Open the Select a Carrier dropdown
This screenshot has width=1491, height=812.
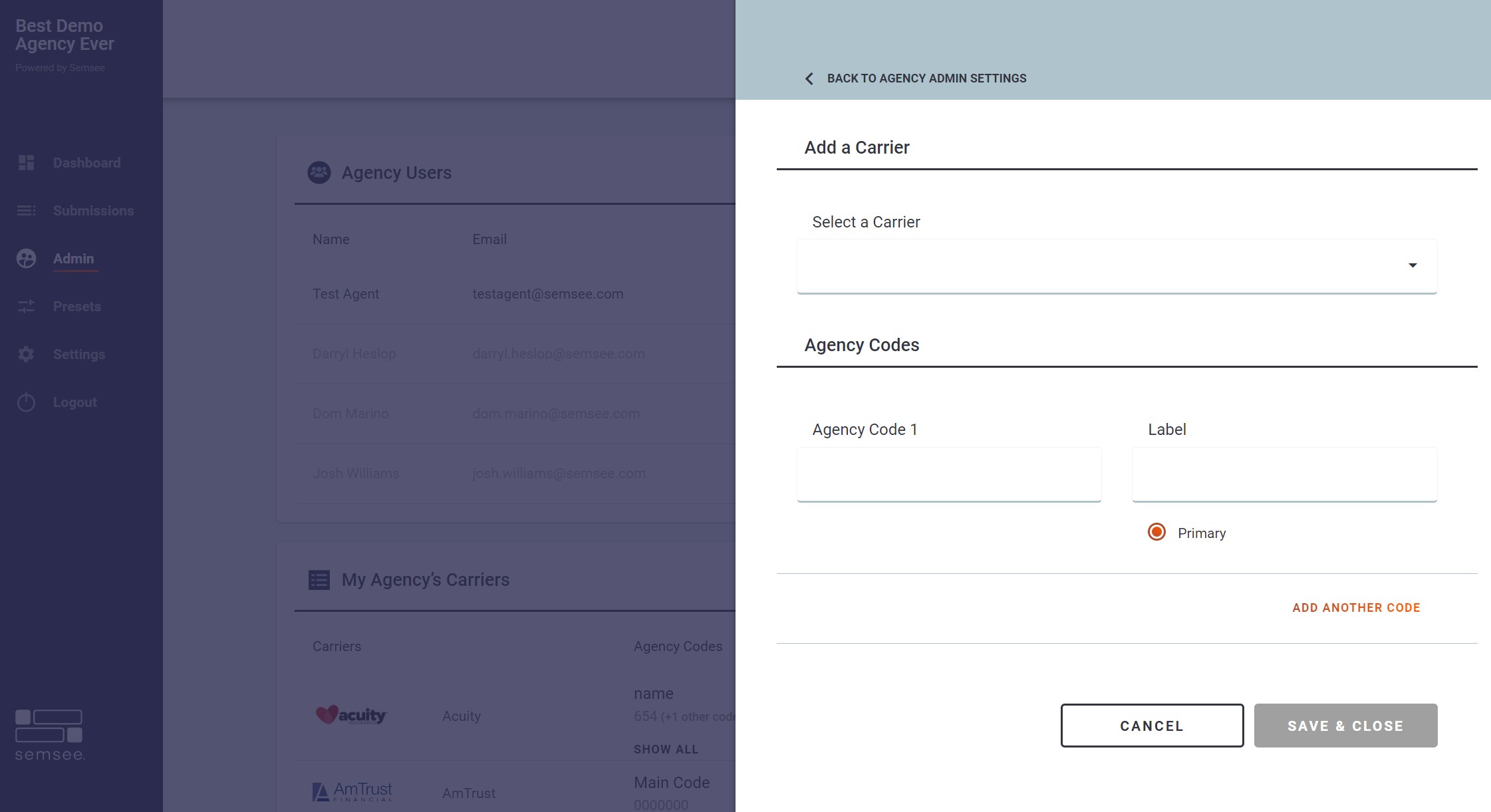[x=1117, y=266]
